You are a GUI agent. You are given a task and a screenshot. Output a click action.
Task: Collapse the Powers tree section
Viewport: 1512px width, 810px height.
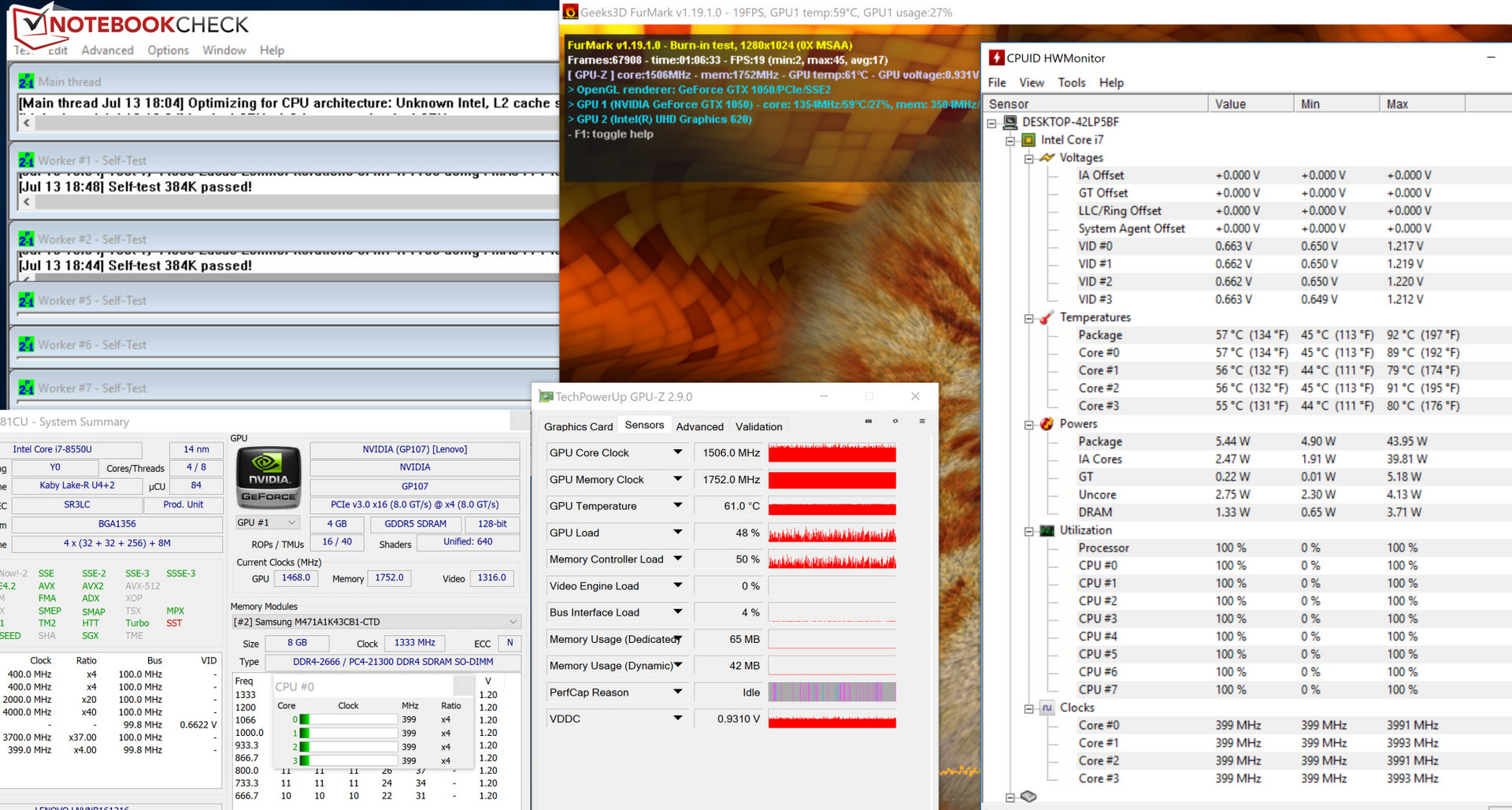1028,425
